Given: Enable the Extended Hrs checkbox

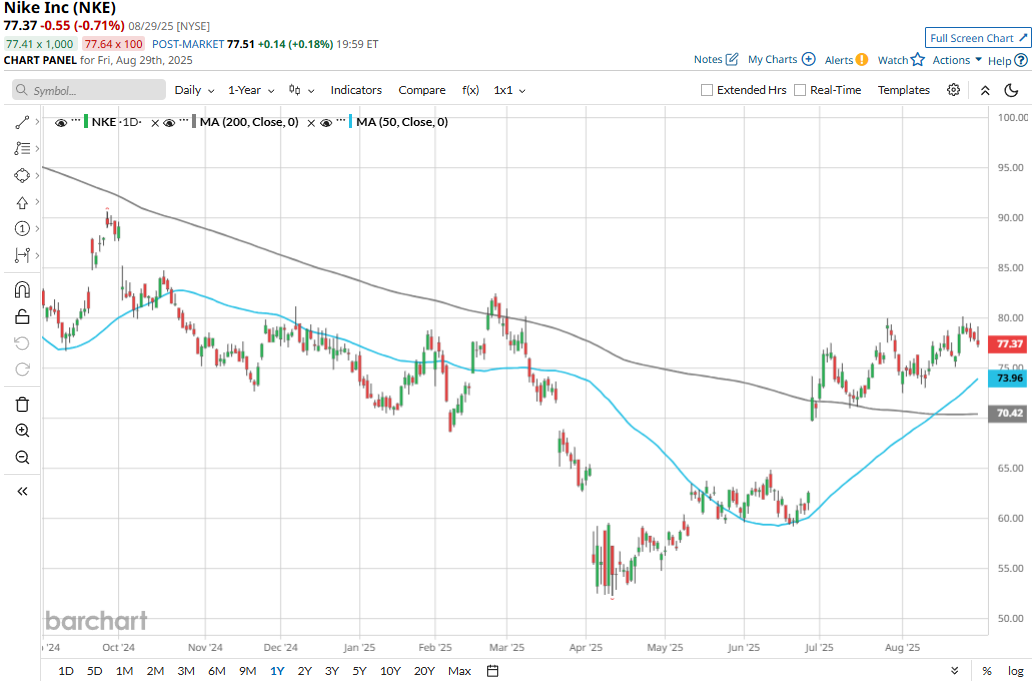Looking at the screenshot, I should point(707,90).
